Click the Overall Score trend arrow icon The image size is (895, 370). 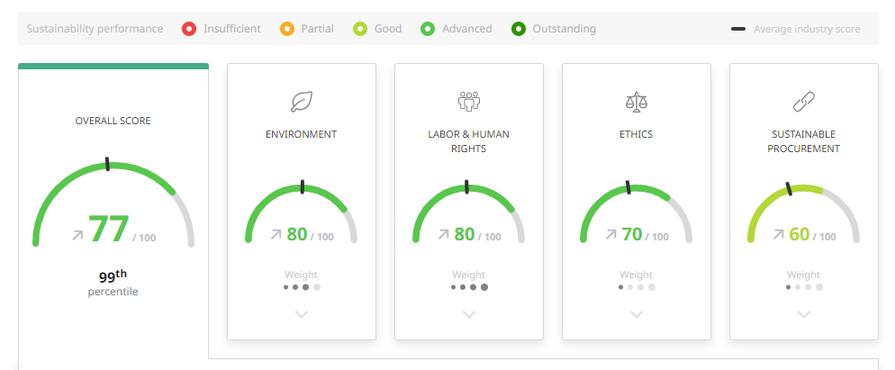(78, 235)
